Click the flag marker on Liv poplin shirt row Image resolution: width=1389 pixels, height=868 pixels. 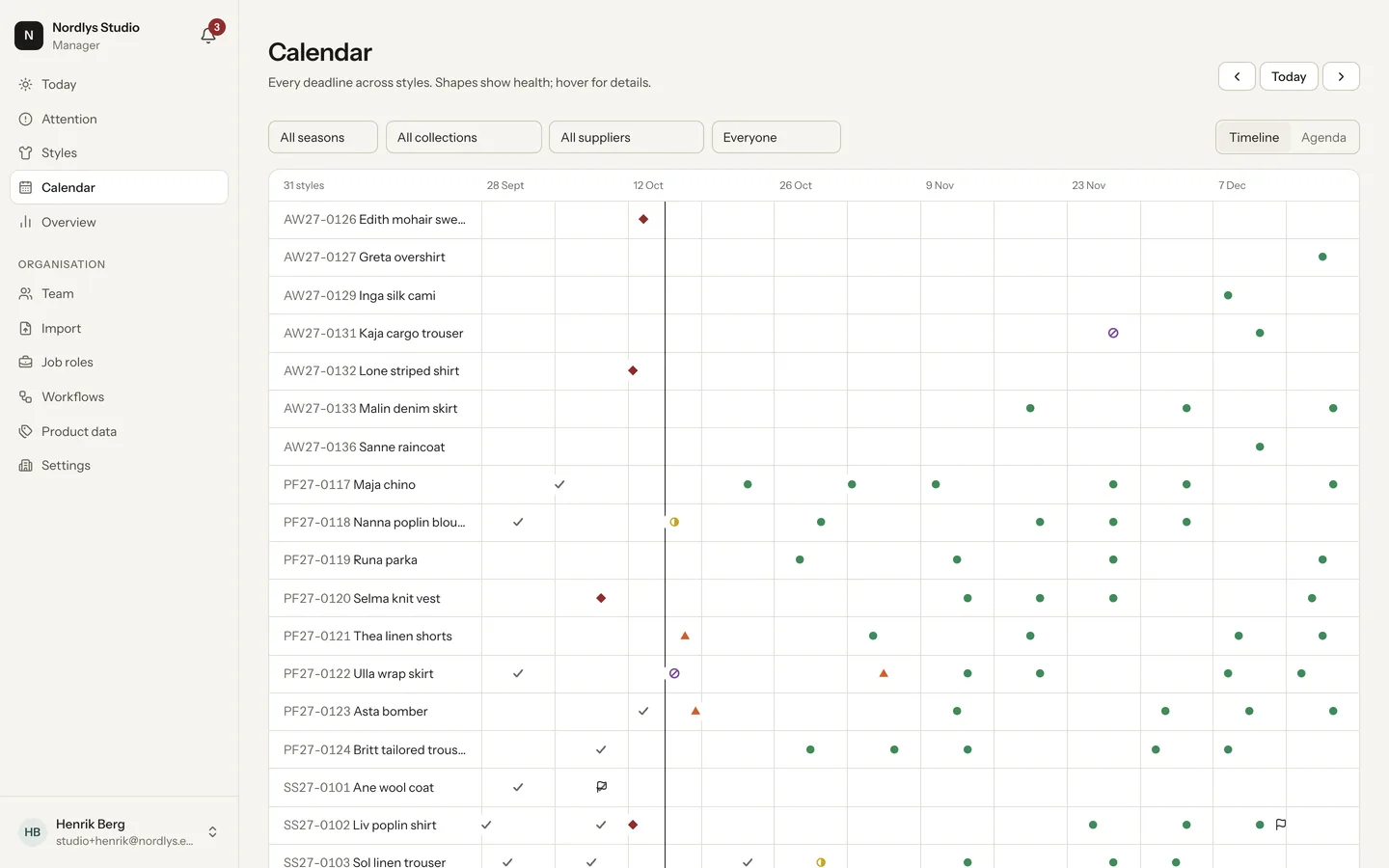1281,825
